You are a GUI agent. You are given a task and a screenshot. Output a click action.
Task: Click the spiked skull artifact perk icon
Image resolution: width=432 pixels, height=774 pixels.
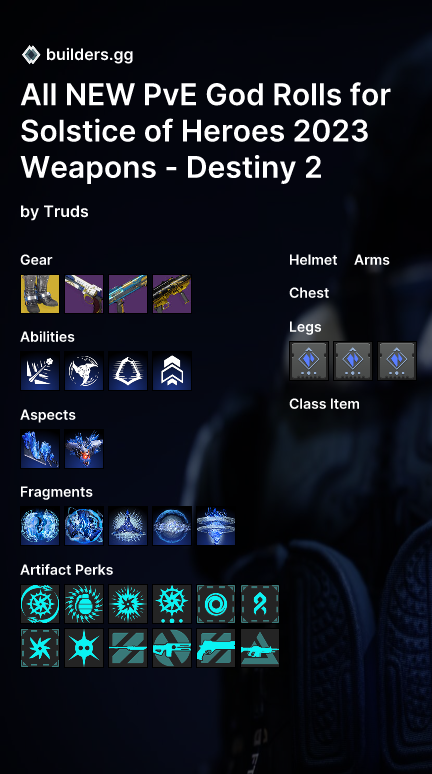click(84, 648)
